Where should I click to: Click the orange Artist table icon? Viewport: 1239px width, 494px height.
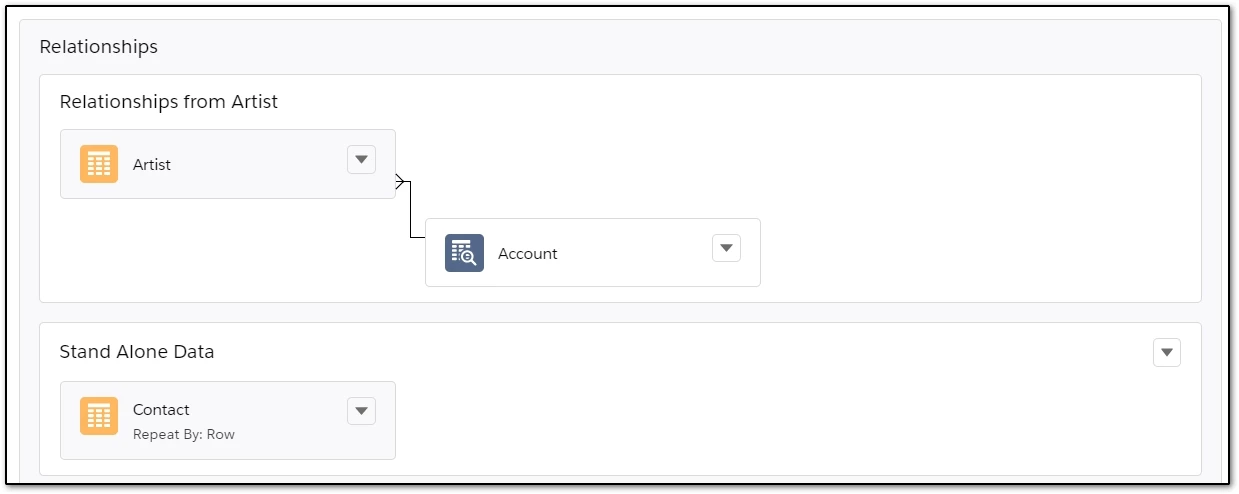click(99, 164)
